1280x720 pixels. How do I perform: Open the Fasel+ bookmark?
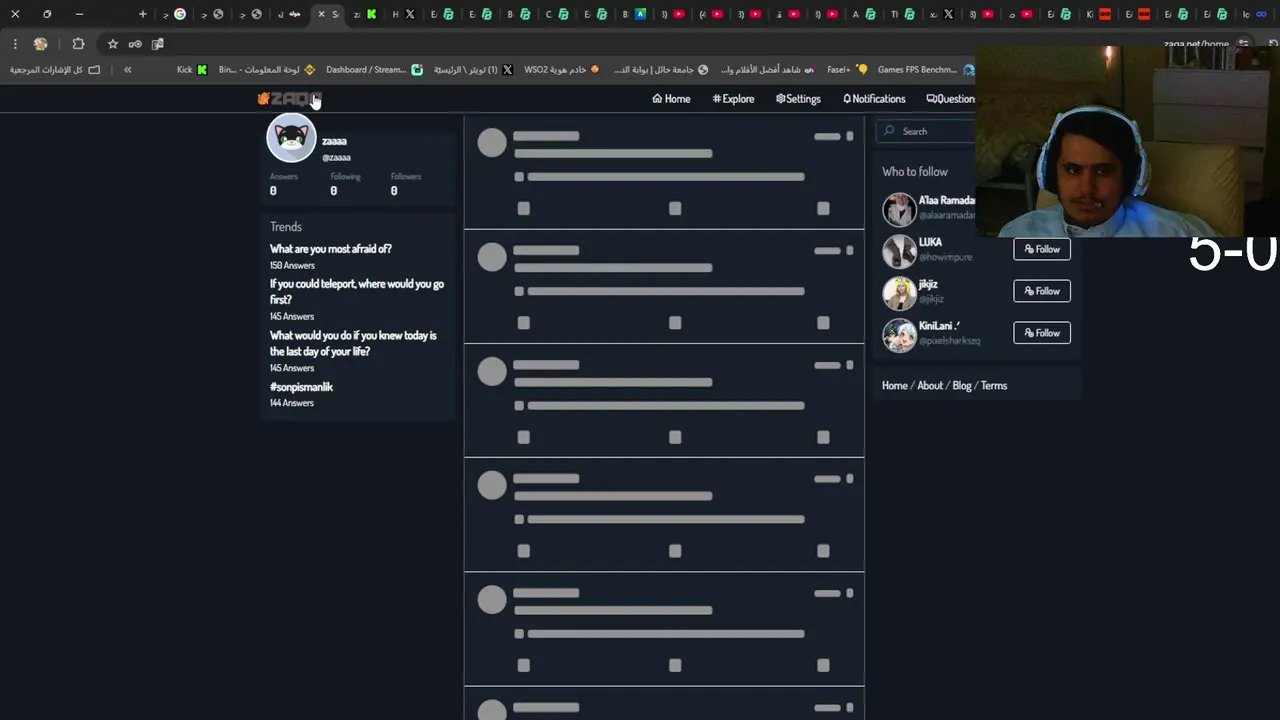pyautogui.click(x=848, y=70)
